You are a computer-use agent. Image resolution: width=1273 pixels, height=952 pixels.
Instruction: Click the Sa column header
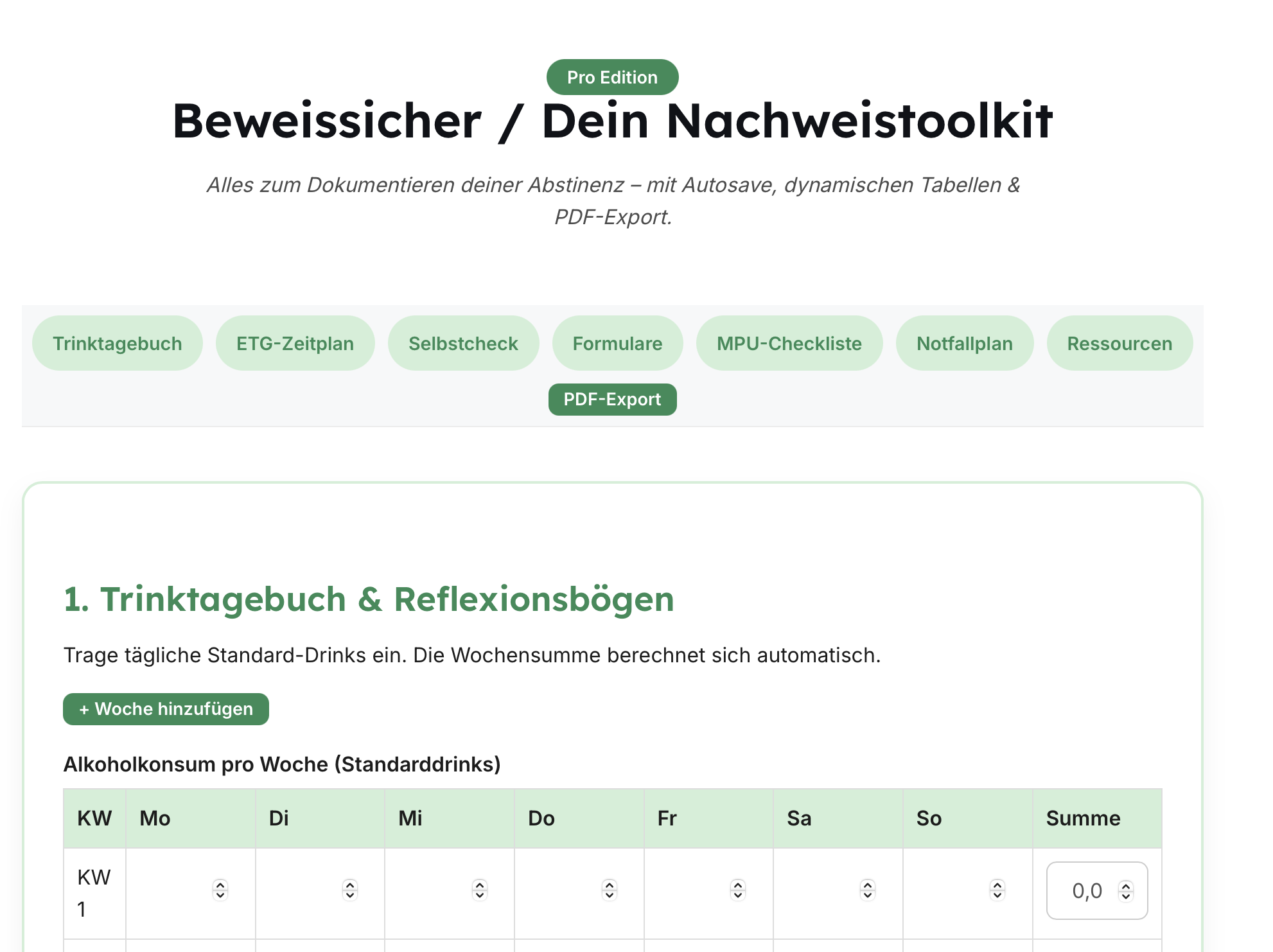click(838, 818)
